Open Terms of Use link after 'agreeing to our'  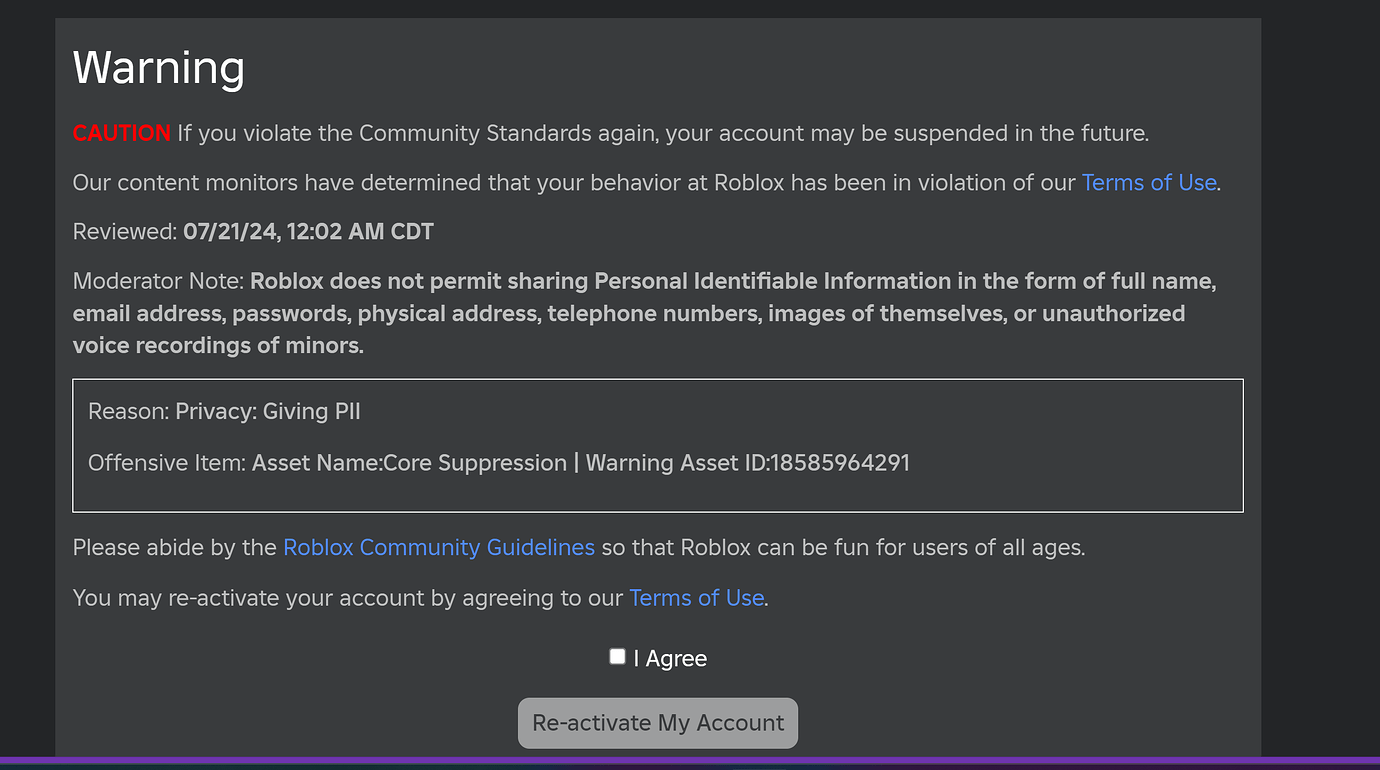coord(697,598)
